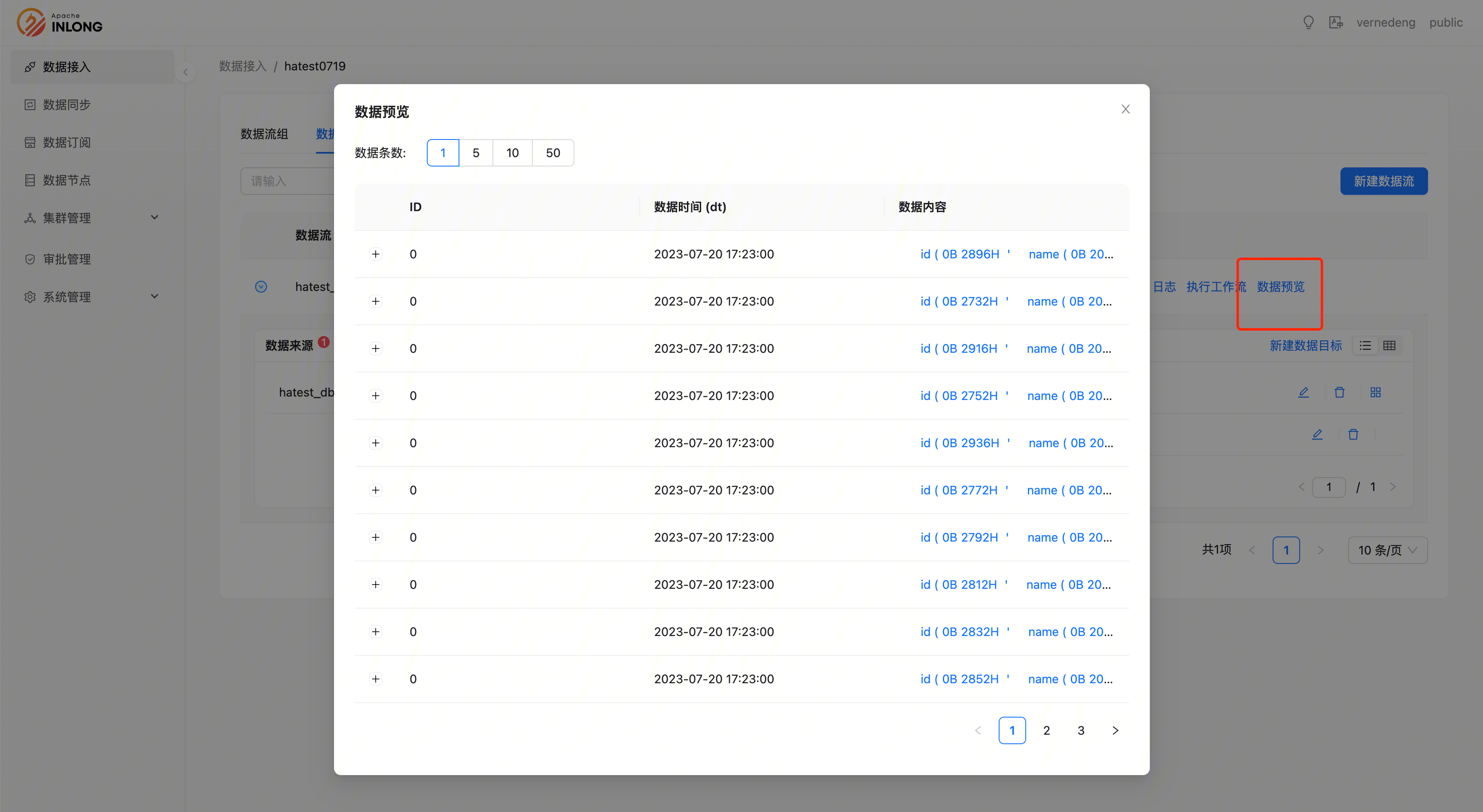
Task: Expand the row with id 0B 2916H
Action: coord(375,349)
